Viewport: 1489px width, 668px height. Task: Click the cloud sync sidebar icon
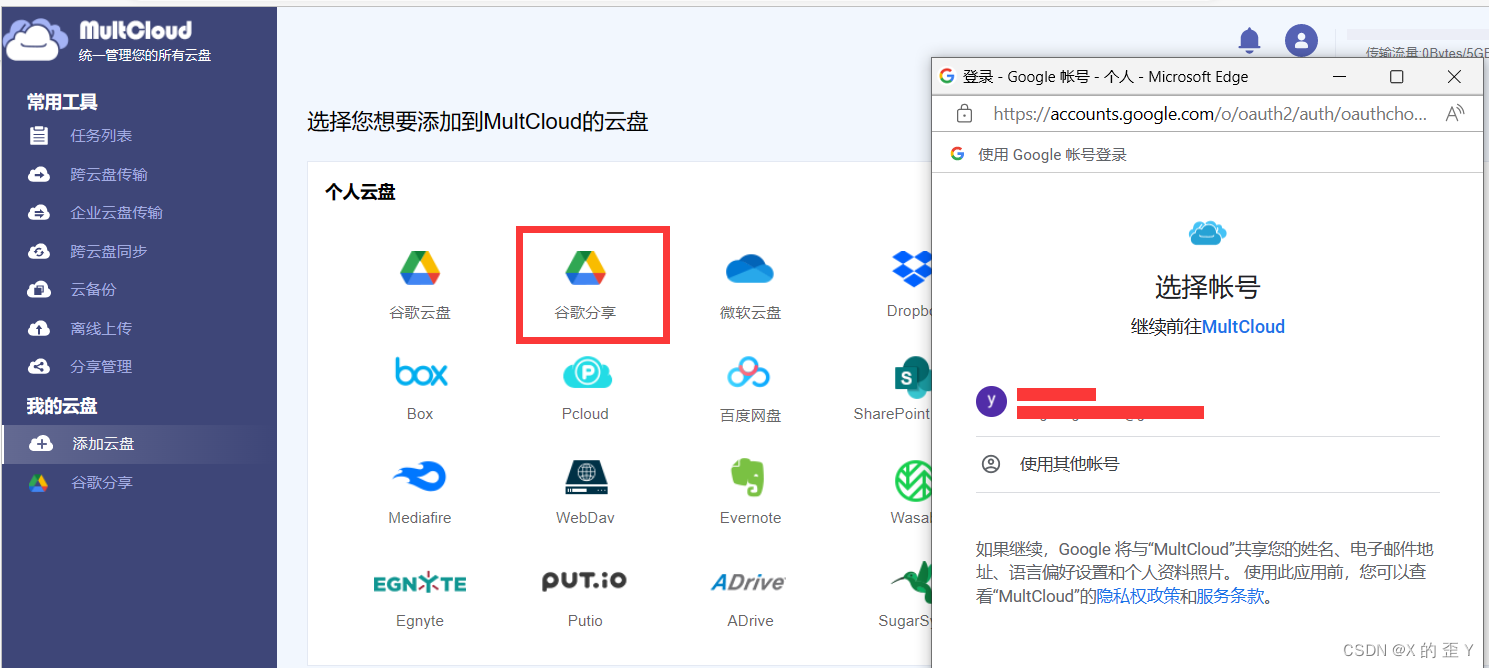39,252
